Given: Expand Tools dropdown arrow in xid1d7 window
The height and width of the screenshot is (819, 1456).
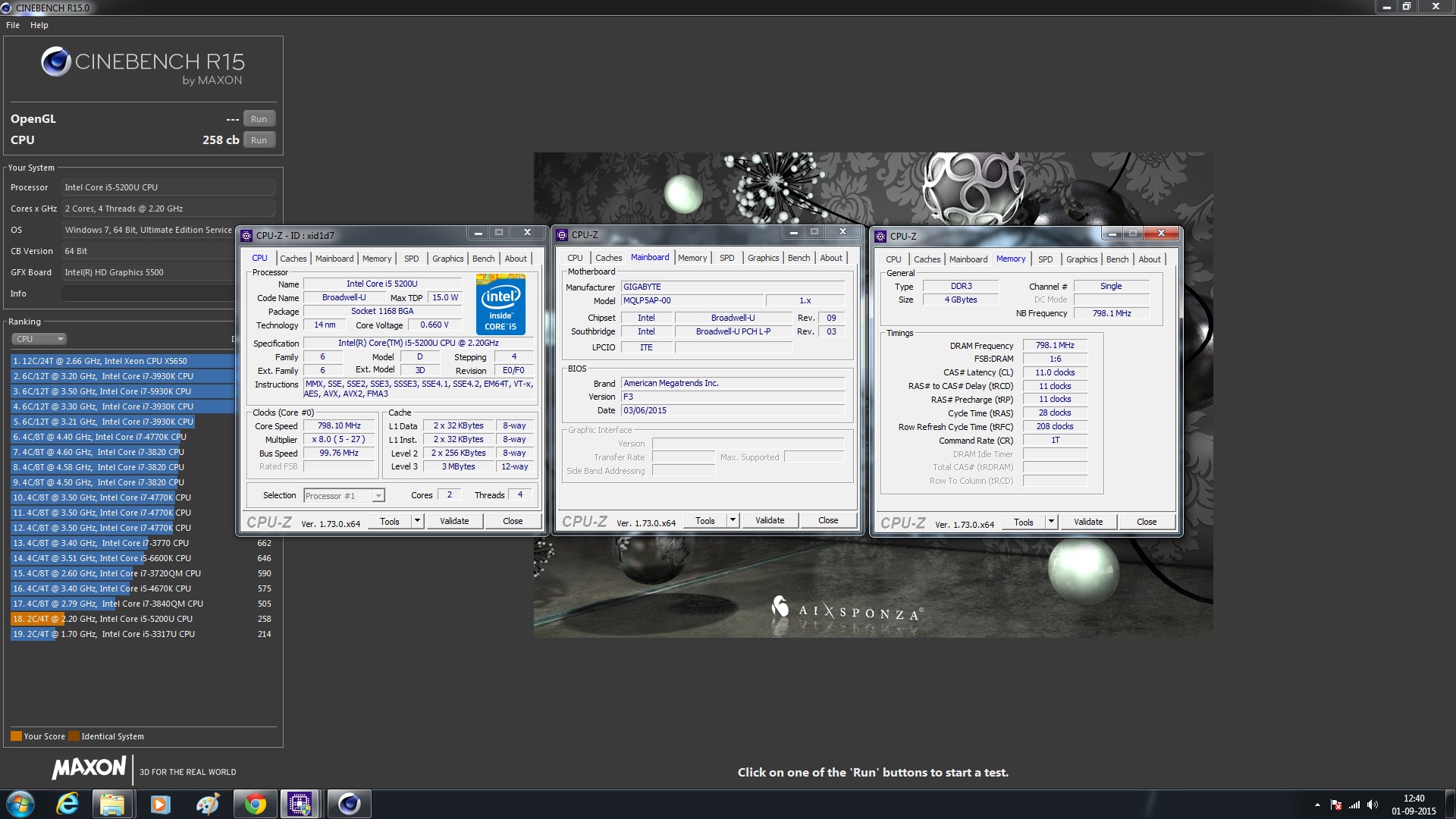Looking at the screenshot, I should click(x=417, y=521).
